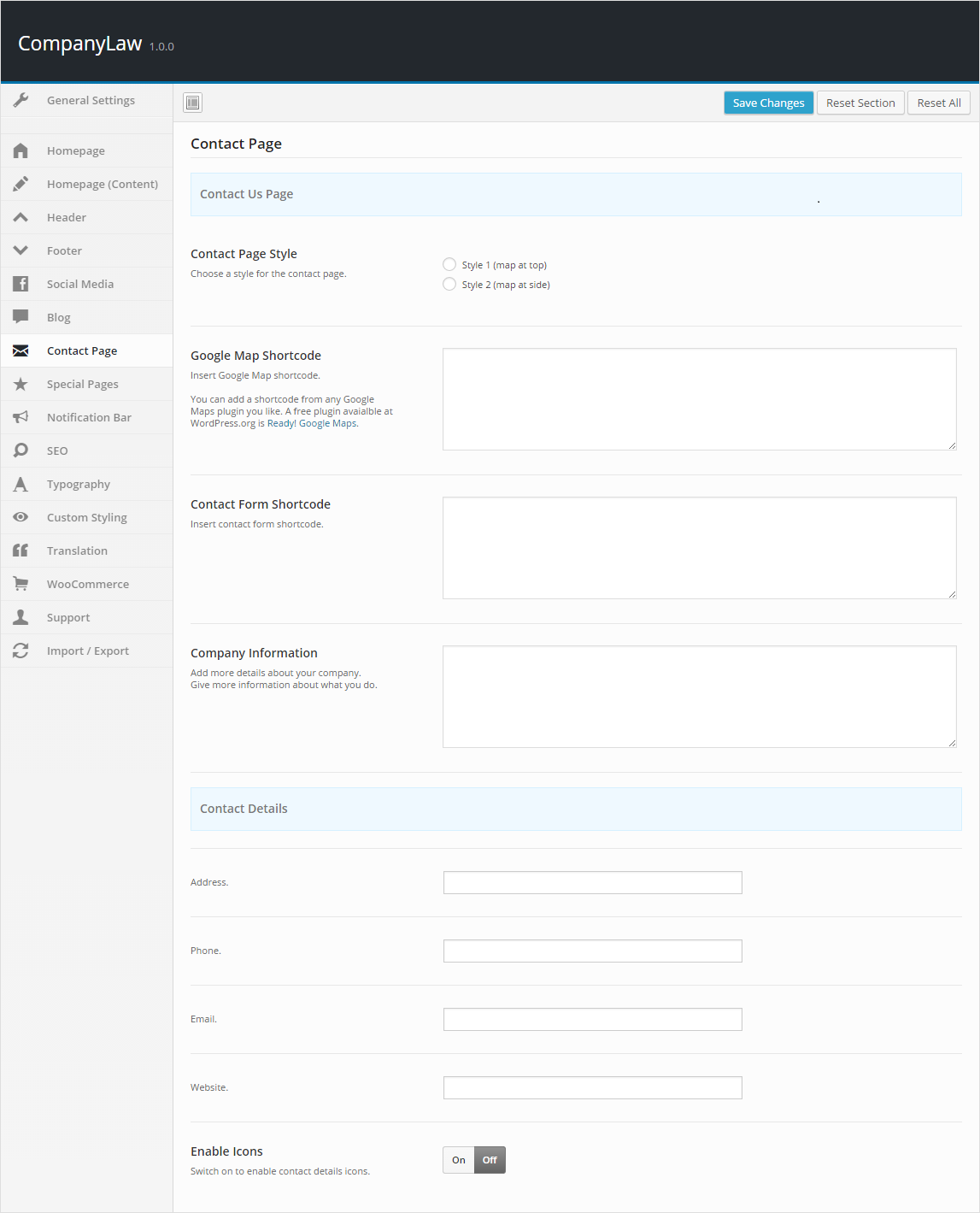Viewport: 980px width, 1213px height.
Task: Switch Enable Icons to On
Action: click(459, 1160)
